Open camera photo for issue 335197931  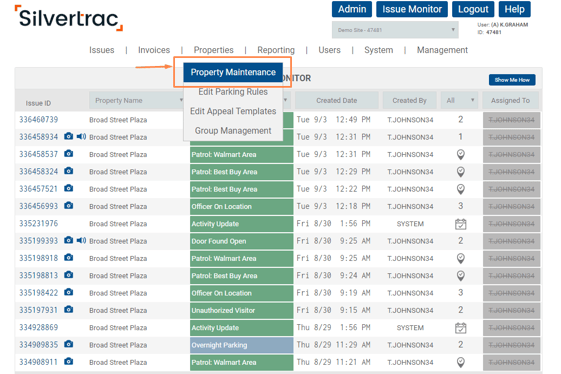coord(69,309)
